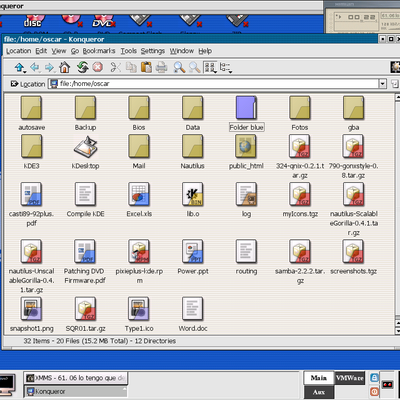Select the Backup folder
400x400 pixels.
(85, 113)
